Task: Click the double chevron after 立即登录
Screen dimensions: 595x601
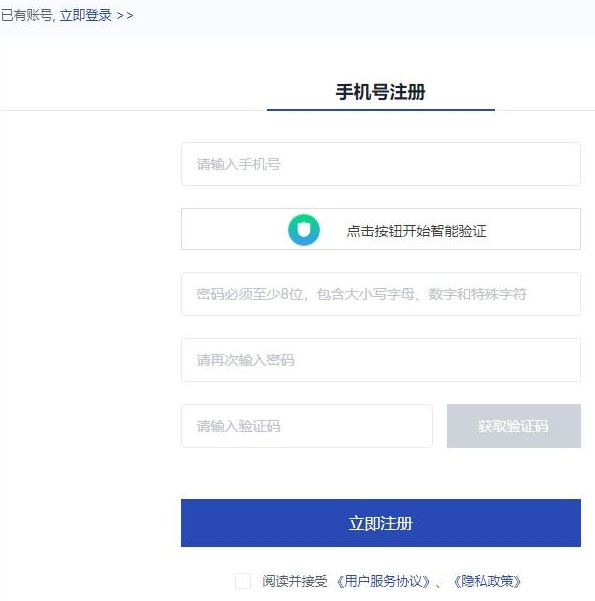Action: [x=125, y=16]
